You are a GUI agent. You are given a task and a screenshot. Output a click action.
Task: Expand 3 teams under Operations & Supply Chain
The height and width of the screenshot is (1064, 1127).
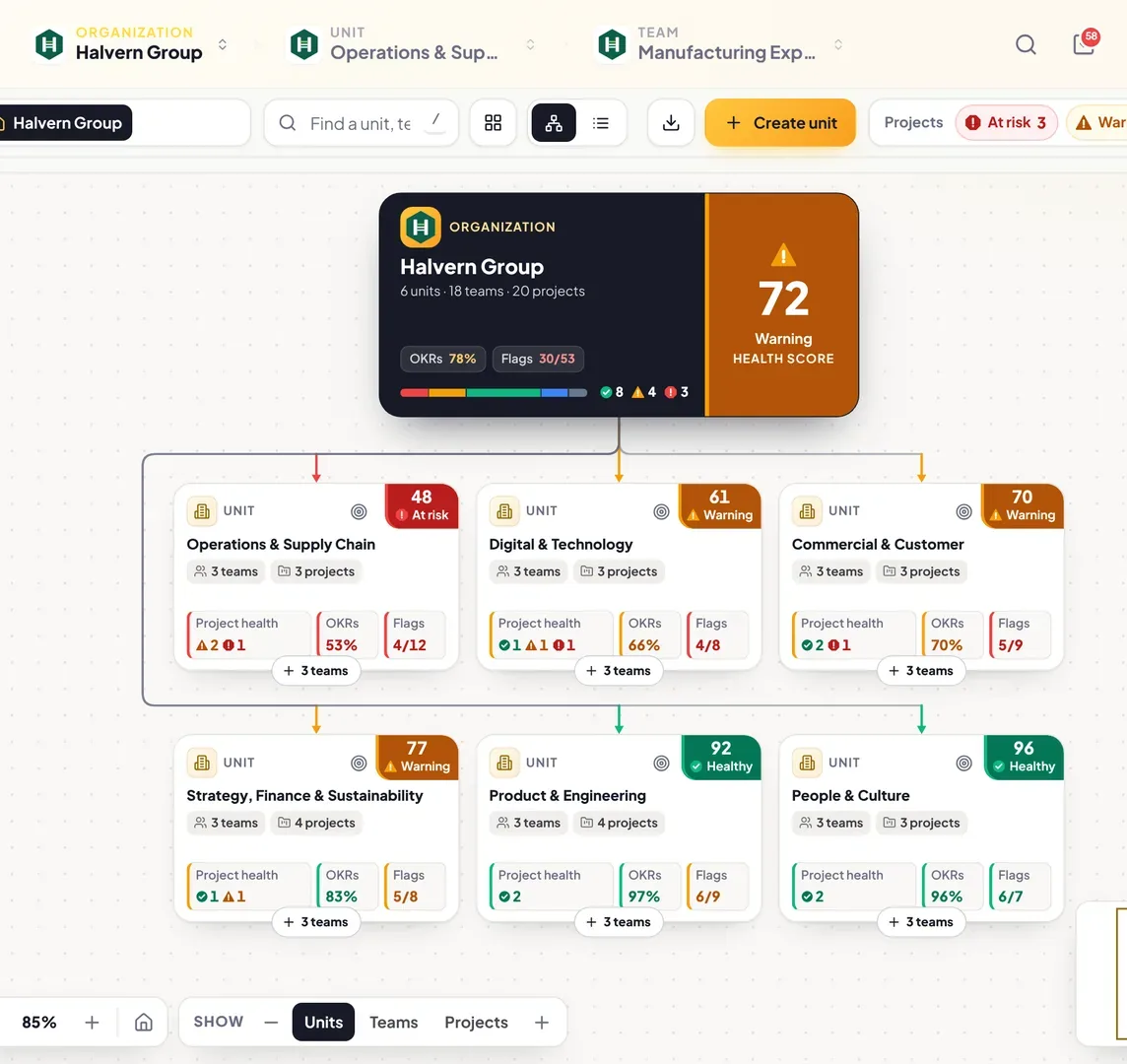(x=316, y=671)
